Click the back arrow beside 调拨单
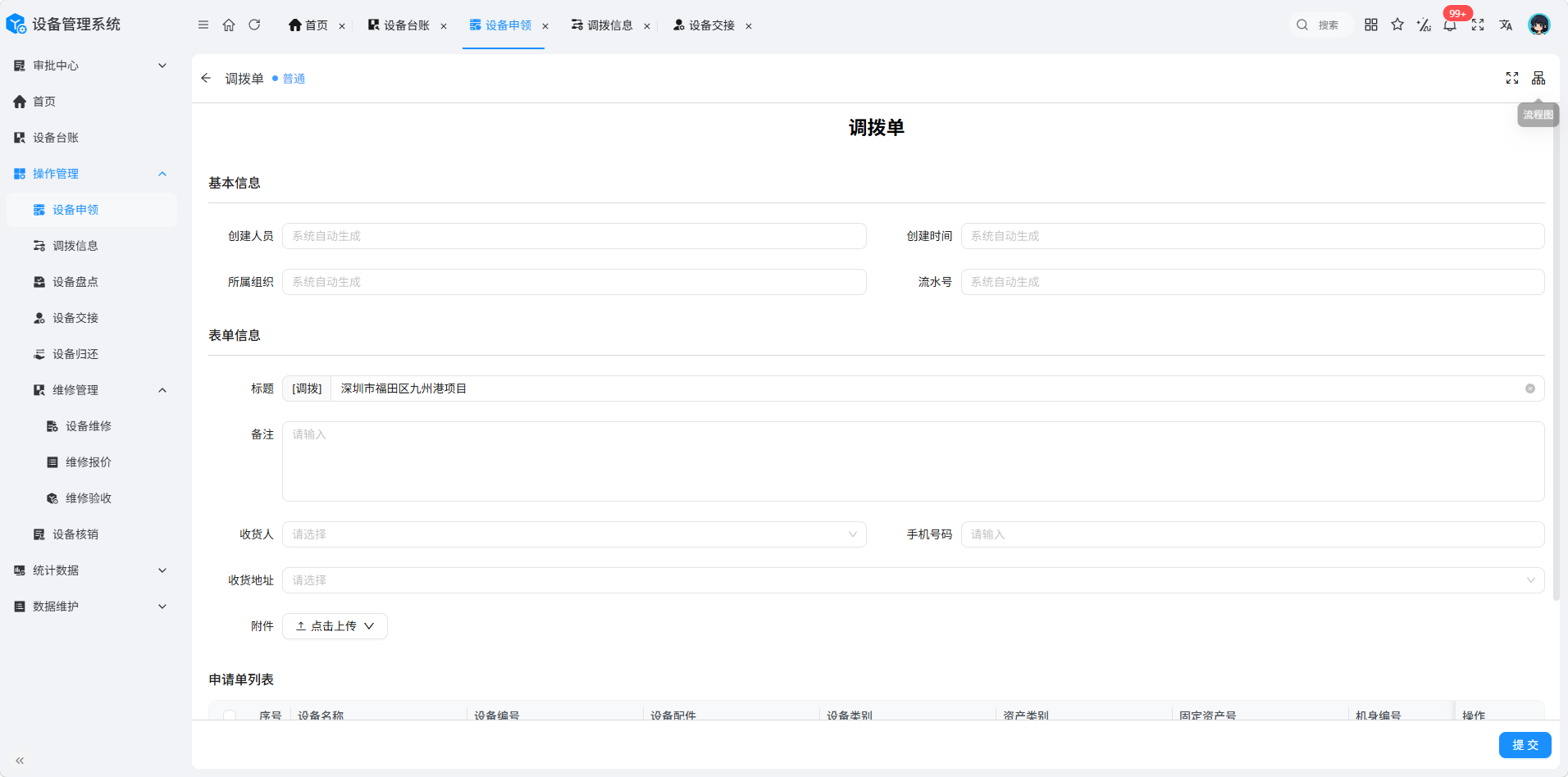This screenshot has height=777, width=1568. point(206,78)
